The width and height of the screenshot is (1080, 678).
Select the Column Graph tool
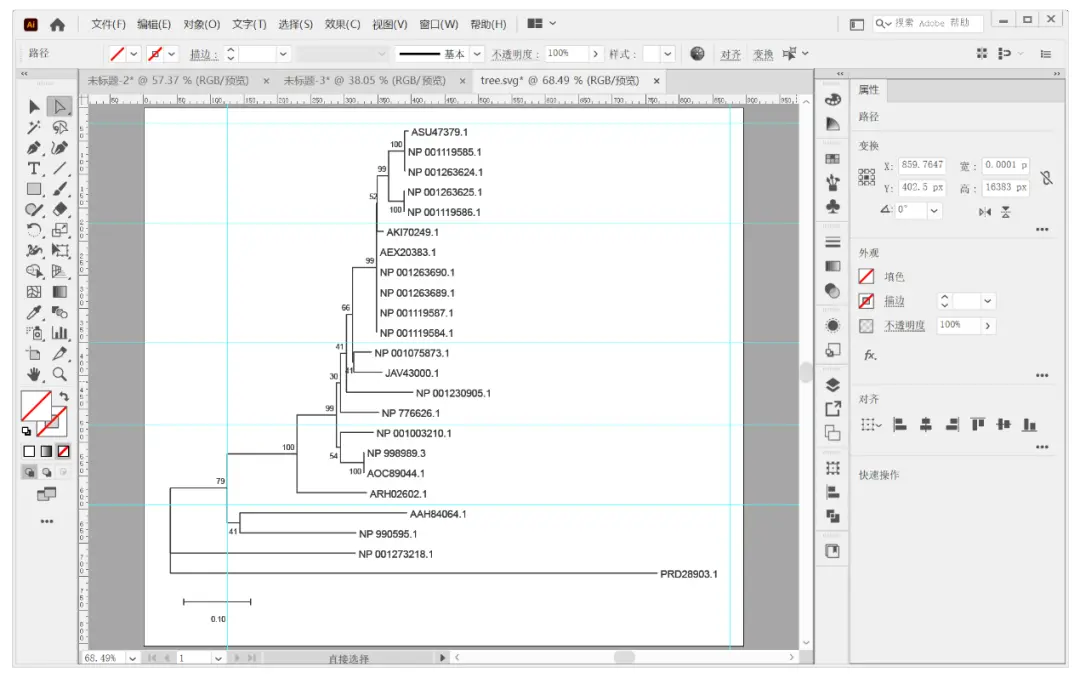click(60, 333)
